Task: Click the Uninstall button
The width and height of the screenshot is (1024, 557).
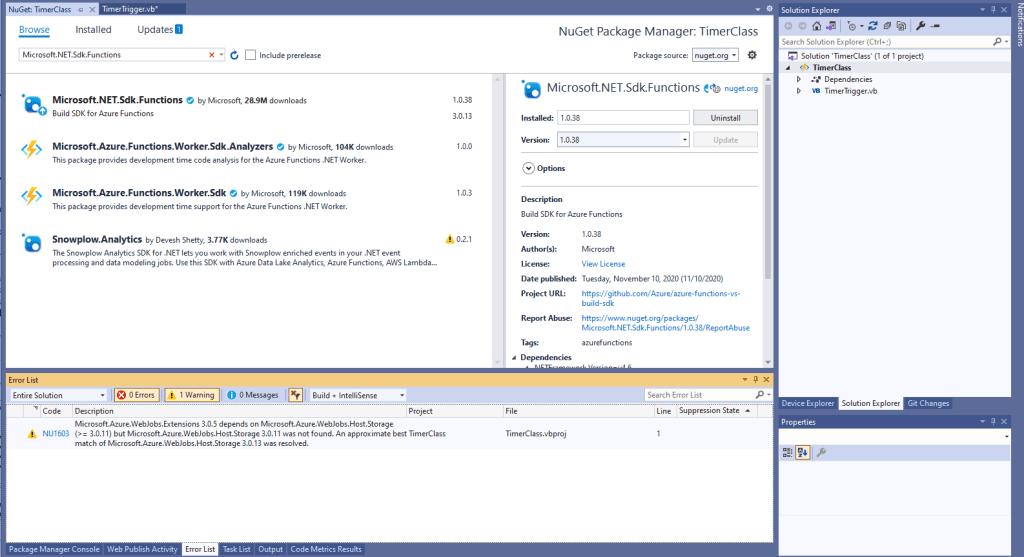Action: 725,117
